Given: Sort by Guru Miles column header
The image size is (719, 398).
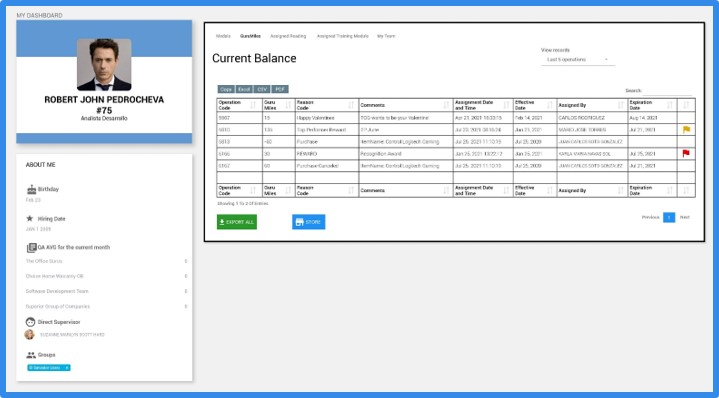Looking at the screenshot, I should (278, 105).
